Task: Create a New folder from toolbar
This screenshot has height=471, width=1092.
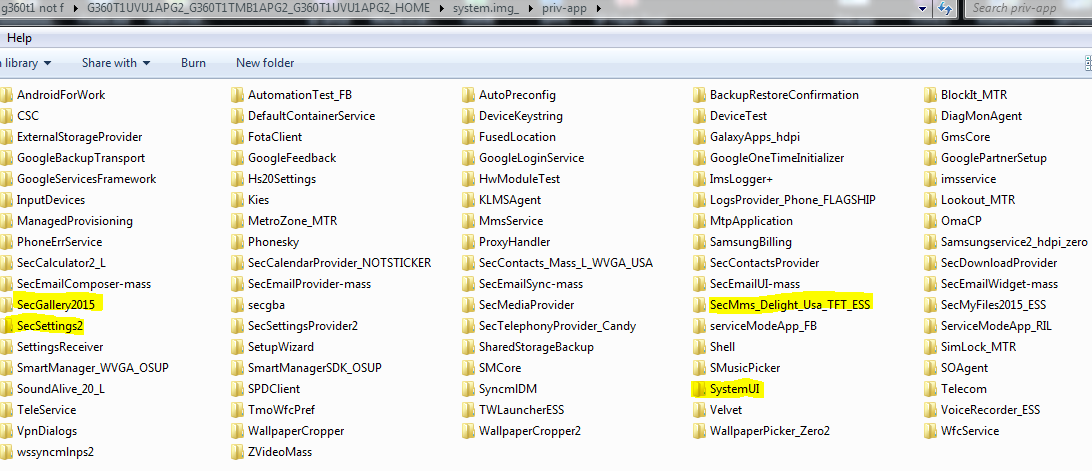Action: pyautogui.click(x=265, y=63)
